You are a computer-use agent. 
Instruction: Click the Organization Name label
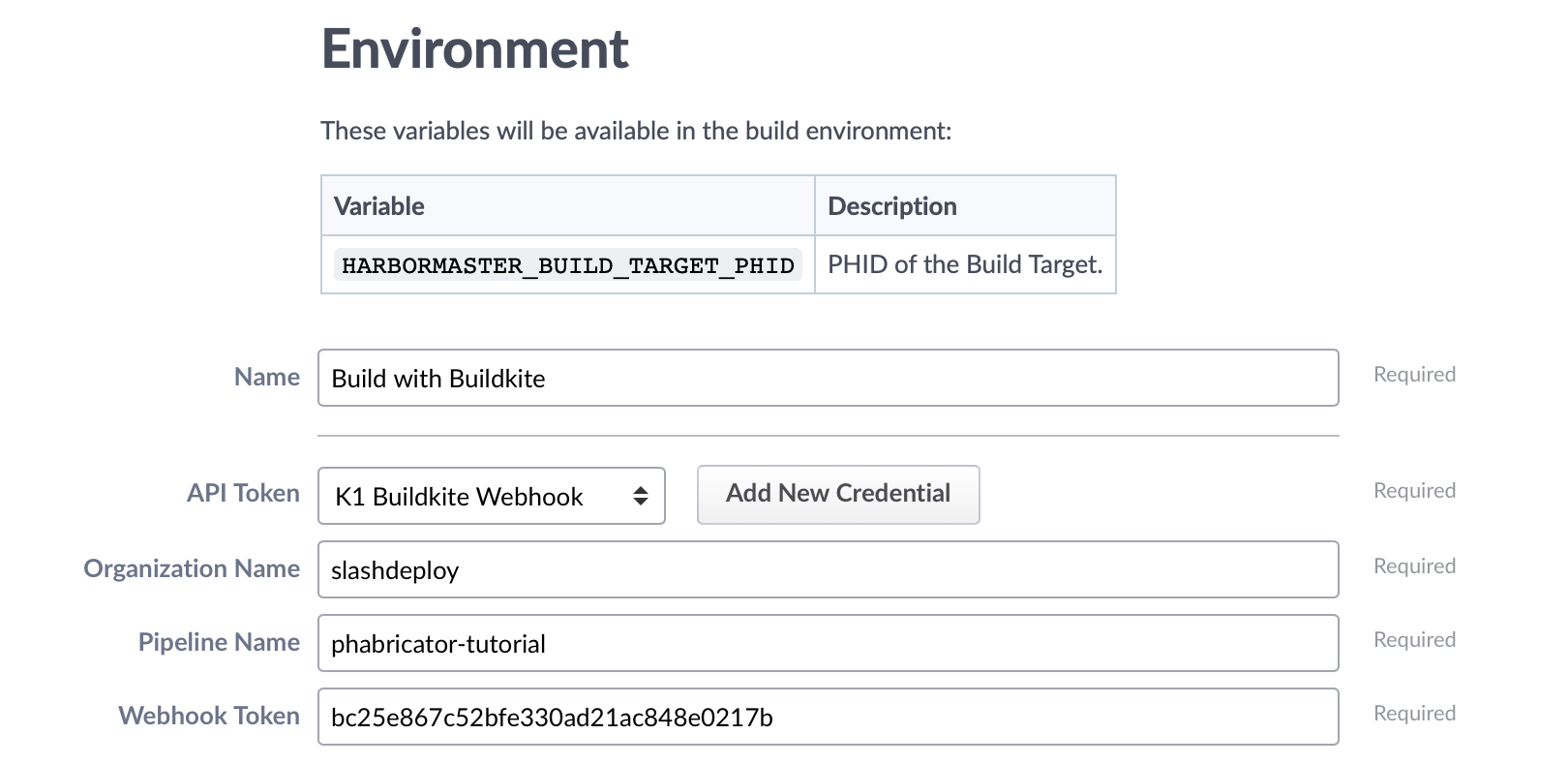pos(191,569)
